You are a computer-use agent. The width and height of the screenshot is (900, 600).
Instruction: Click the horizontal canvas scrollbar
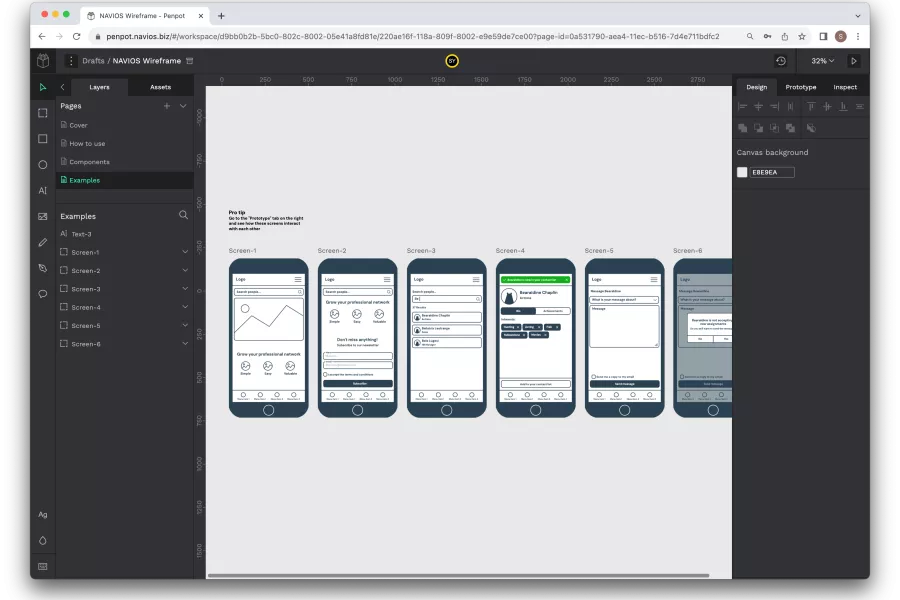tap(458, 575)
